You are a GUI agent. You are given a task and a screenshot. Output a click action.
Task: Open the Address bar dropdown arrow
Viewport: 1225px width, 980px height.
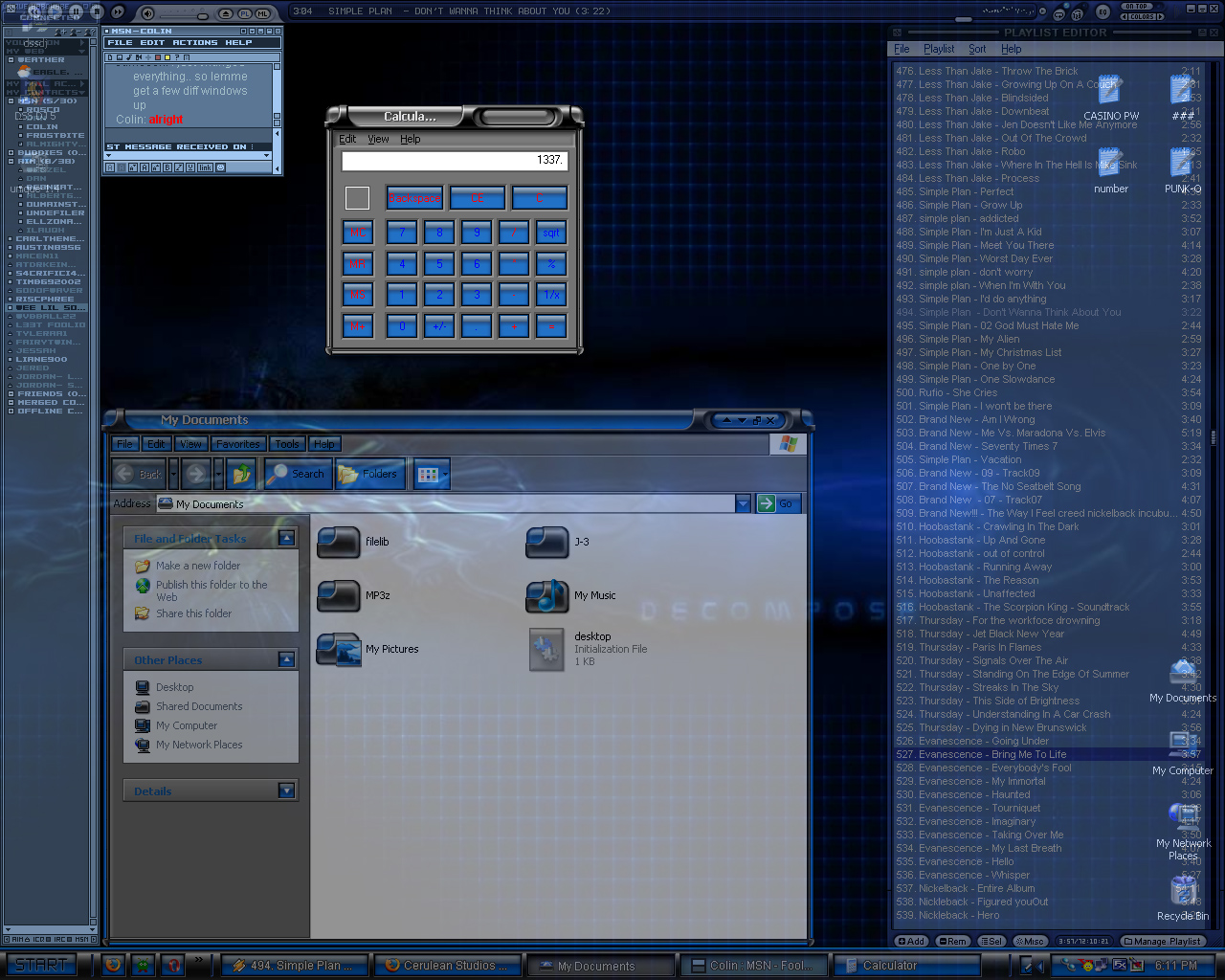[x=743, y=503]
